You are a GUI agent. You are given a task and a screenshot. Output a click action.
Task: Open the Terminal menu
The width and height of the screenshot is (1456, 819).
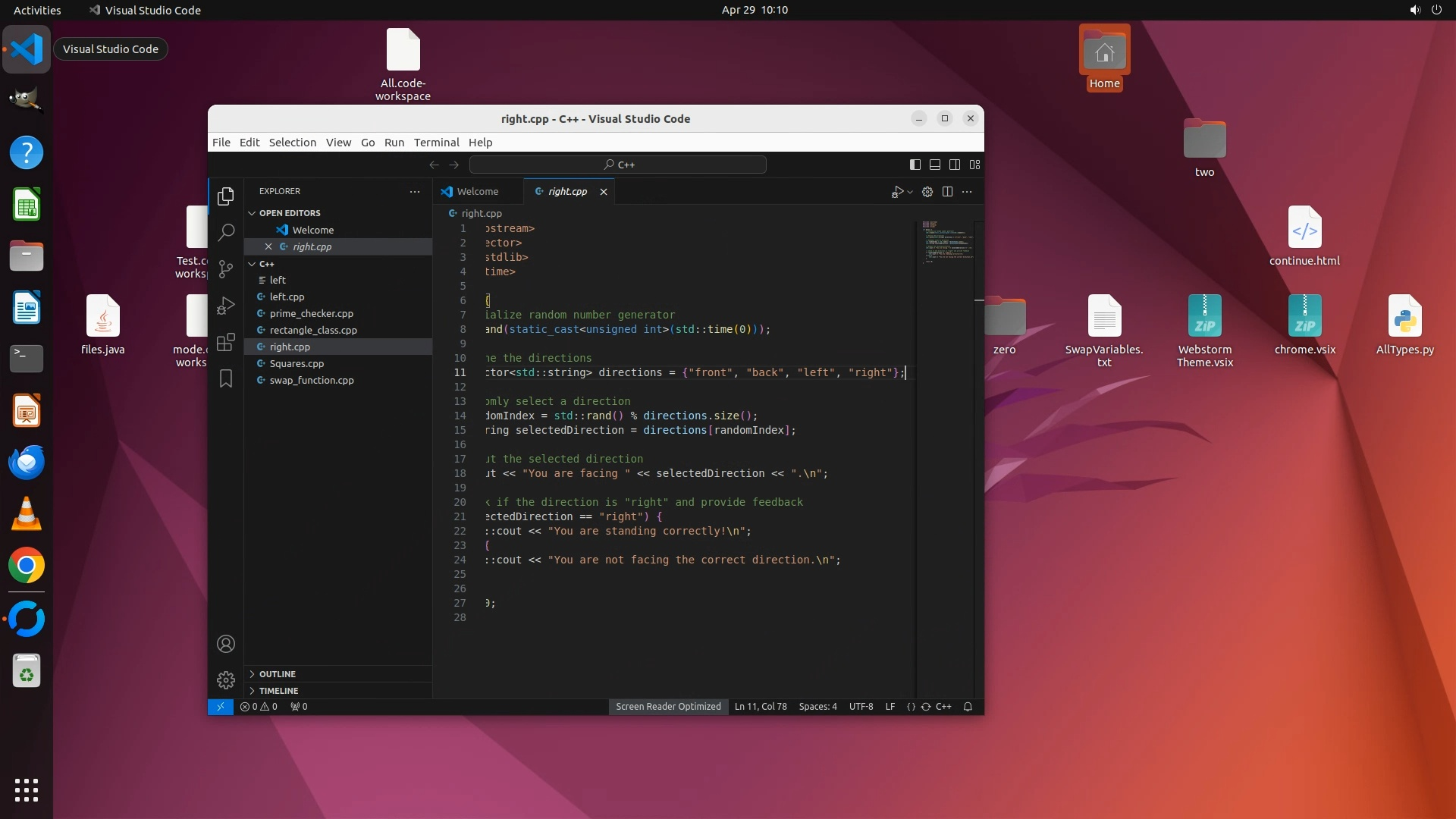436,143
